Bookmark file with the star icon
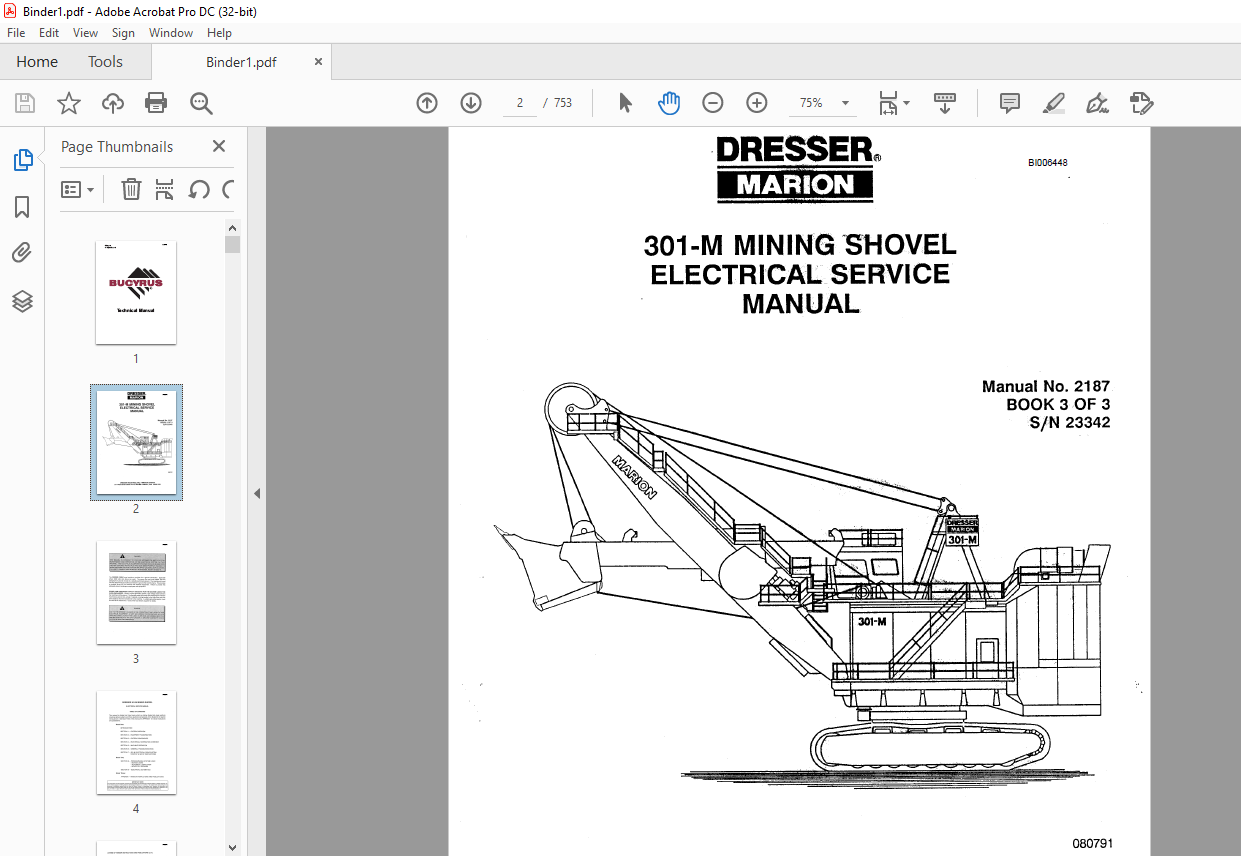The image size is (1241, 856). tap(69, 103)
